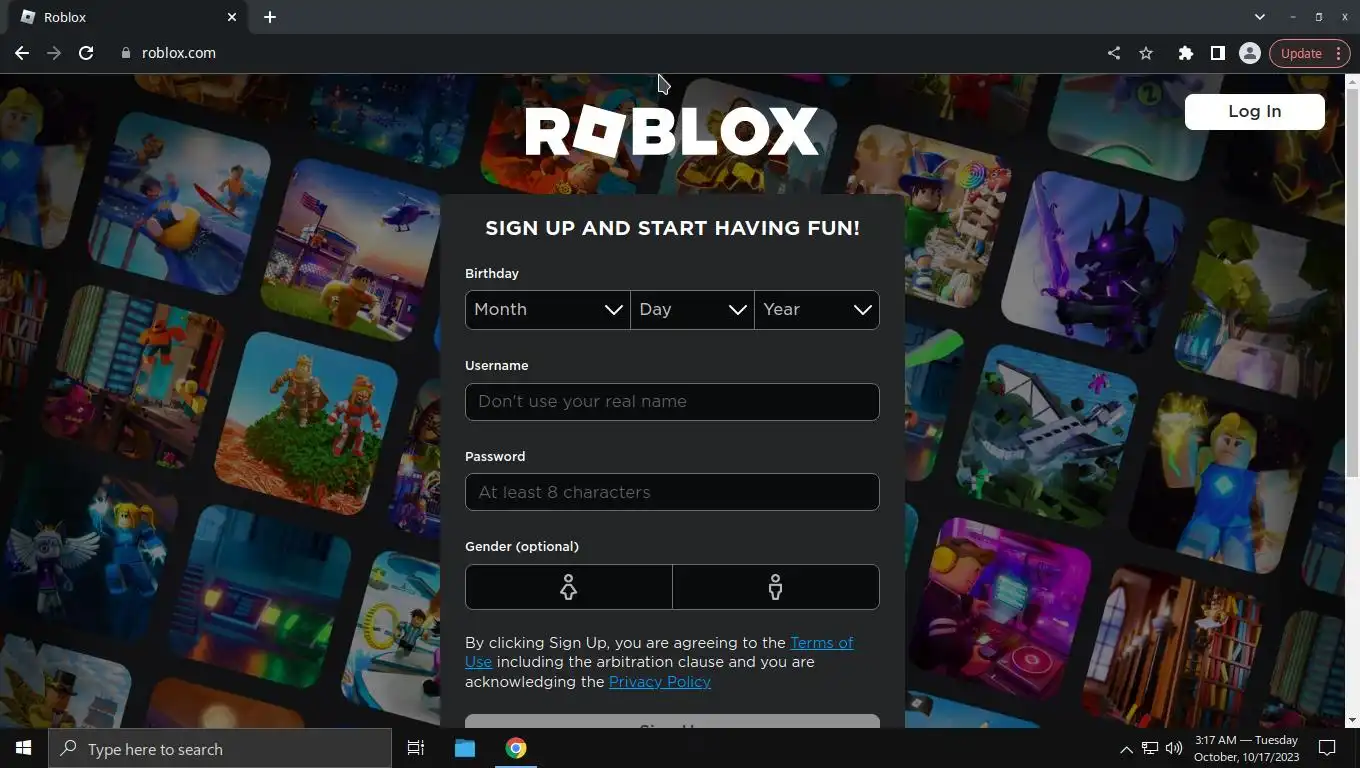The width and height of the screenshot is (1360, 768).
Task: Open the Extensions puzzle icon
Action: pos(1186,53)
